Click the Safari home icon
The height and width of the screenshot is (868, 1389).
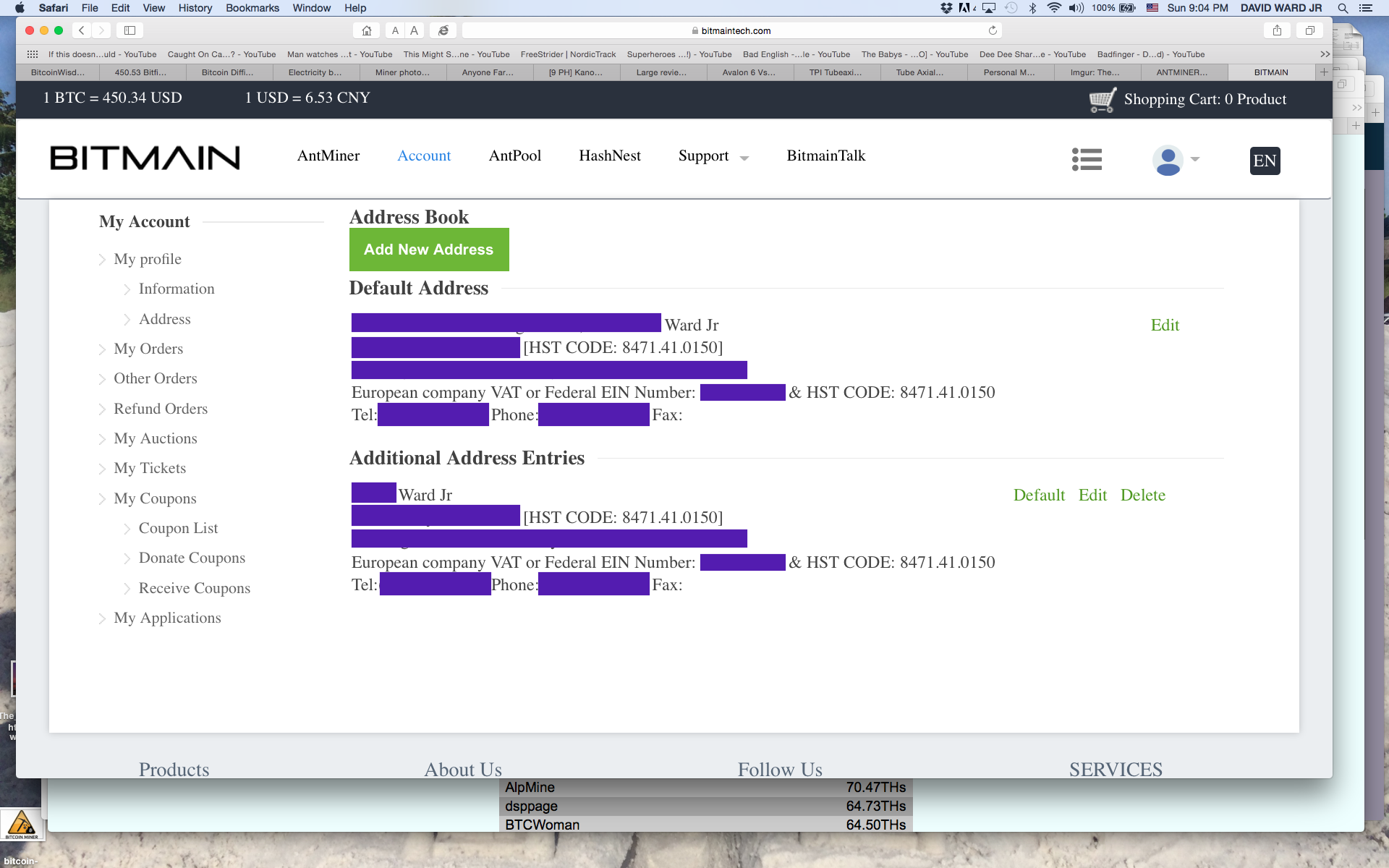[367, 30]
